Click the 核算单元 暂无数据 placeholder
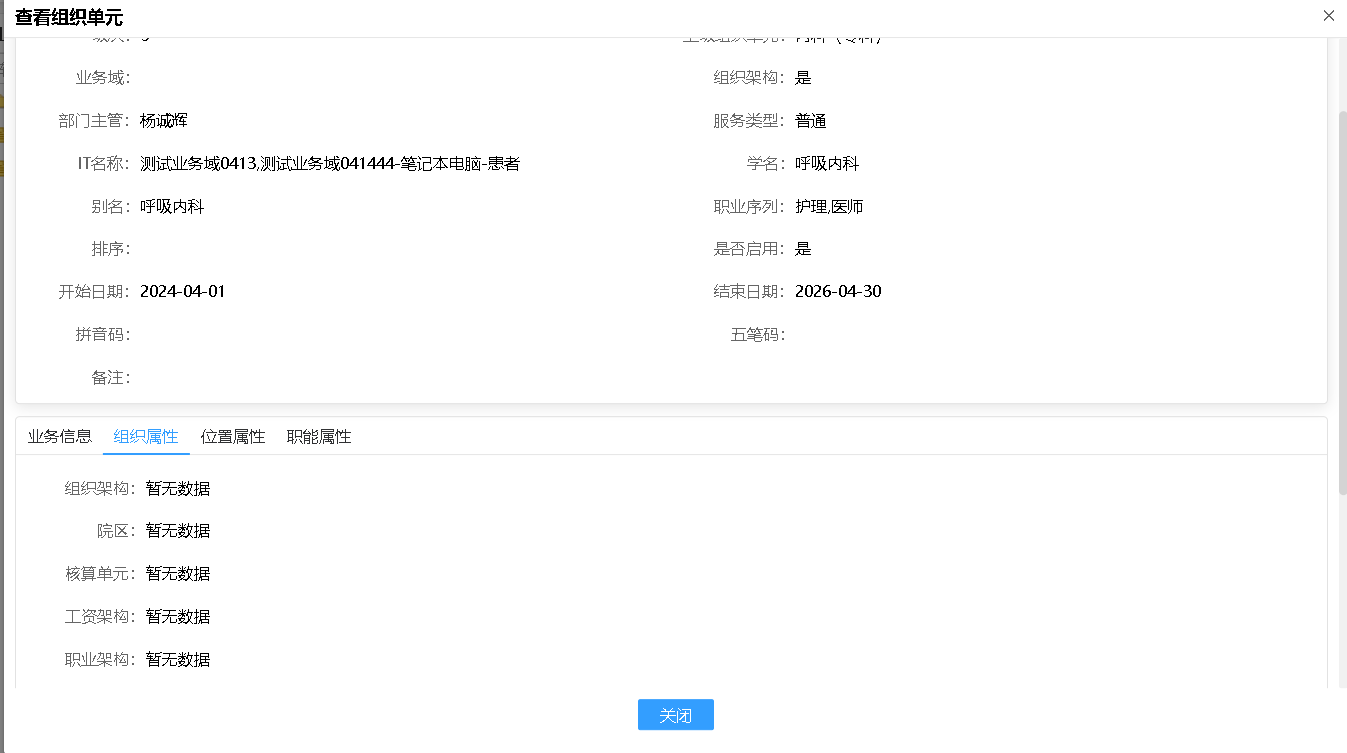The width and height of the screenshot is (1347, 753). [x=177, y=573]
